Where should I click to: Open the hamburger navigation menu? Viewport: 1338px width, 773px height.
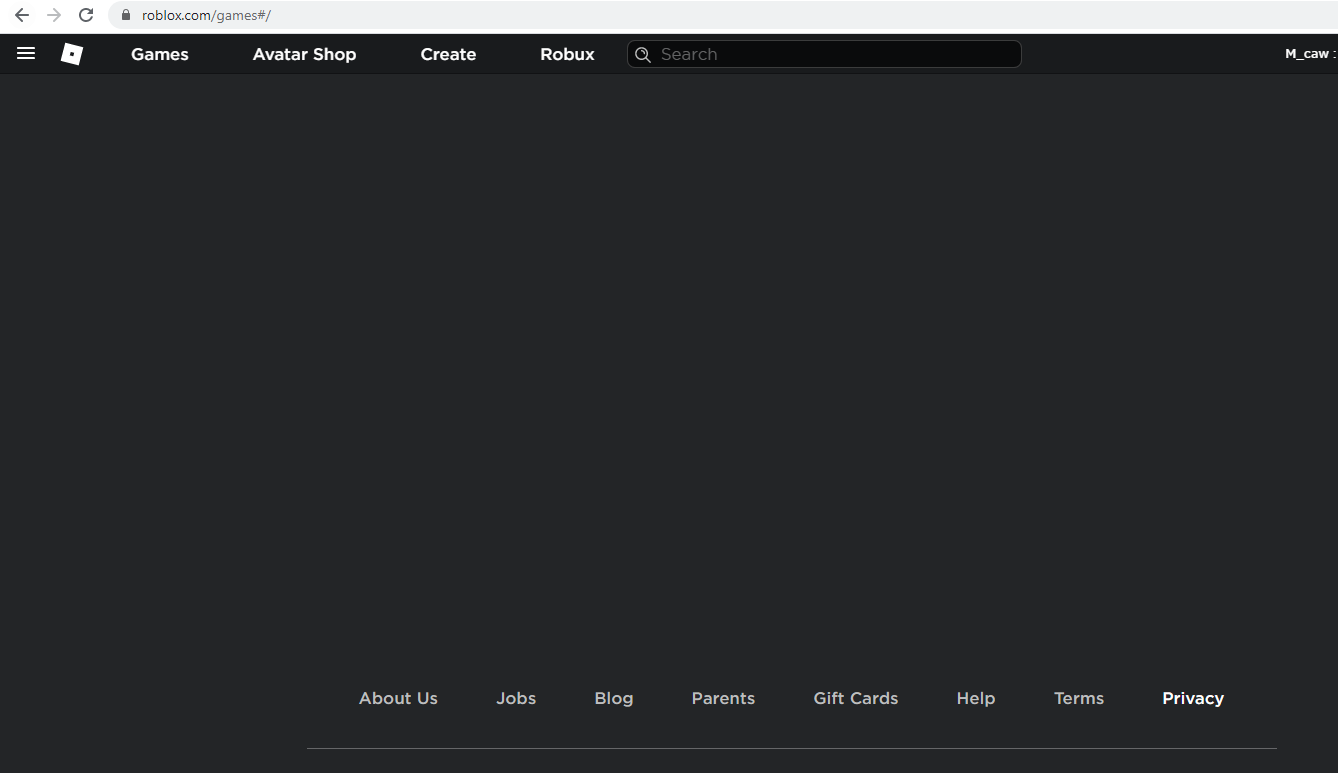(x=26, y=54)
